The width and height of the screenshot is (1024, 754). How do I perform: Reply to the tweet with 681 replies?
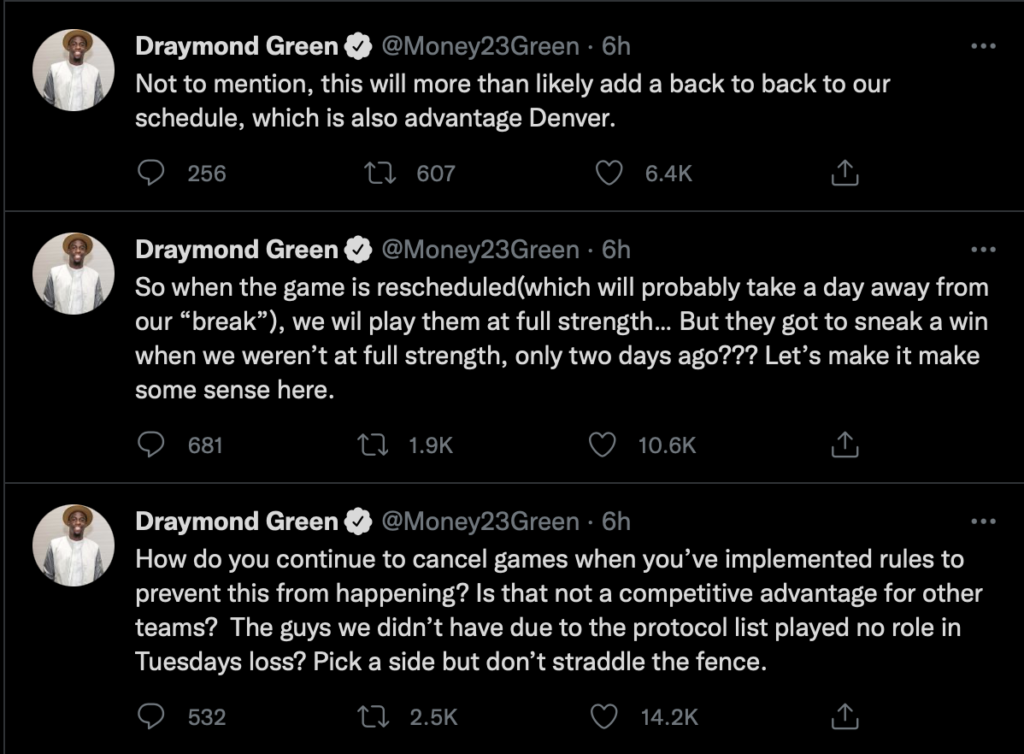tap(152, 445)
